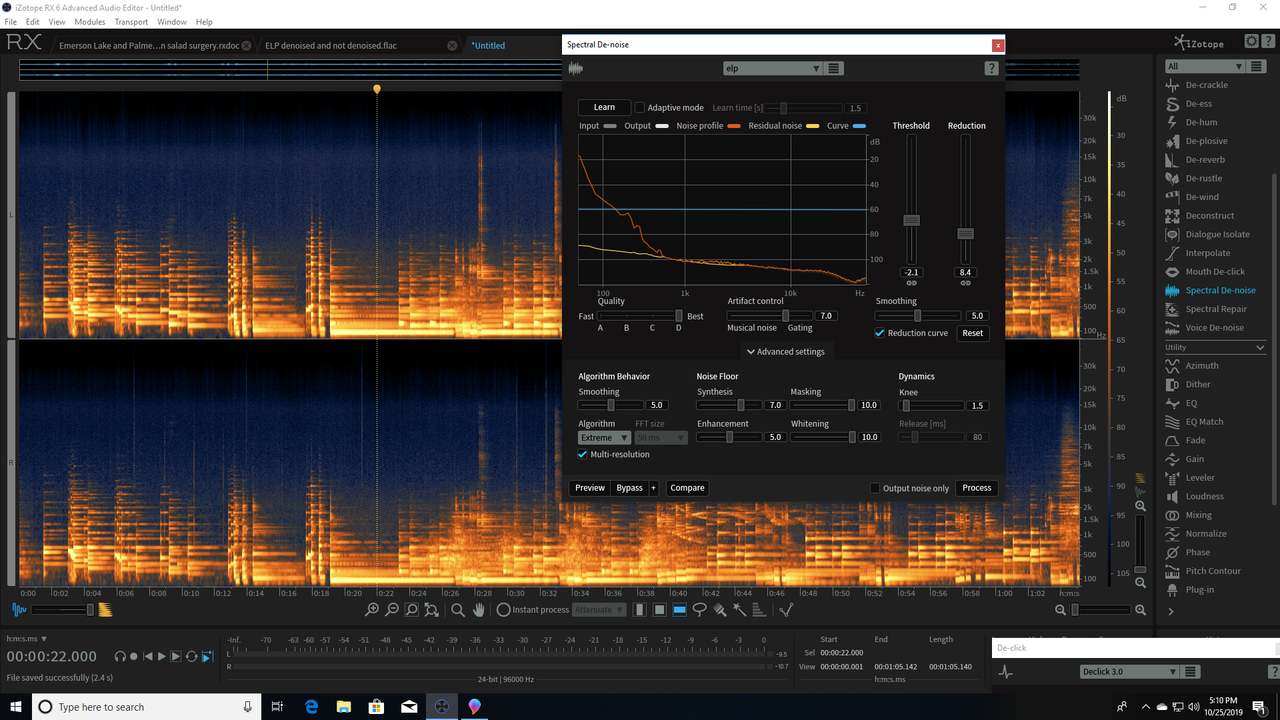Screen dimensions: 1280x720
Task: Disable the Reduction curve checkbox
Action: click(880, 333)
